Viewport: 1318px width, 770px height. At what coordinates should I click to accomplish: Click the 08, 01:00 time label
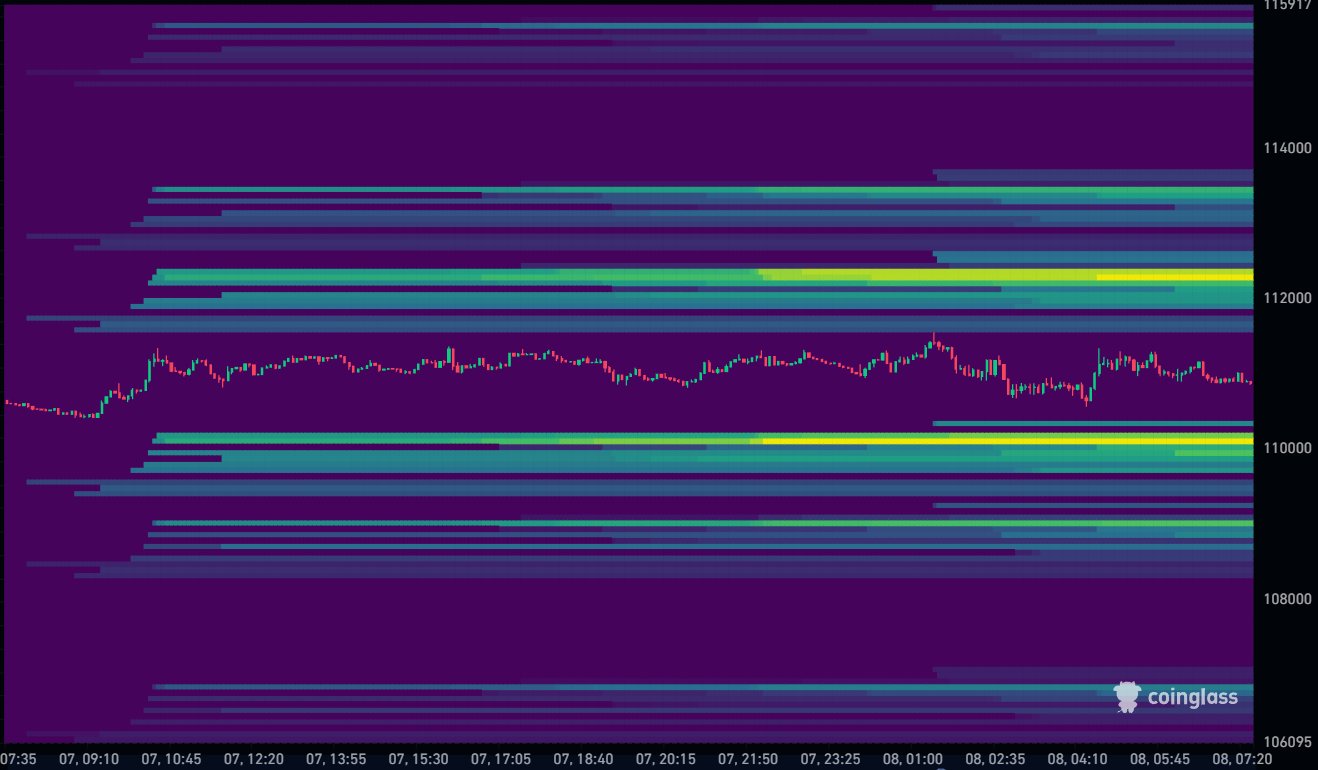click(912, 759)
